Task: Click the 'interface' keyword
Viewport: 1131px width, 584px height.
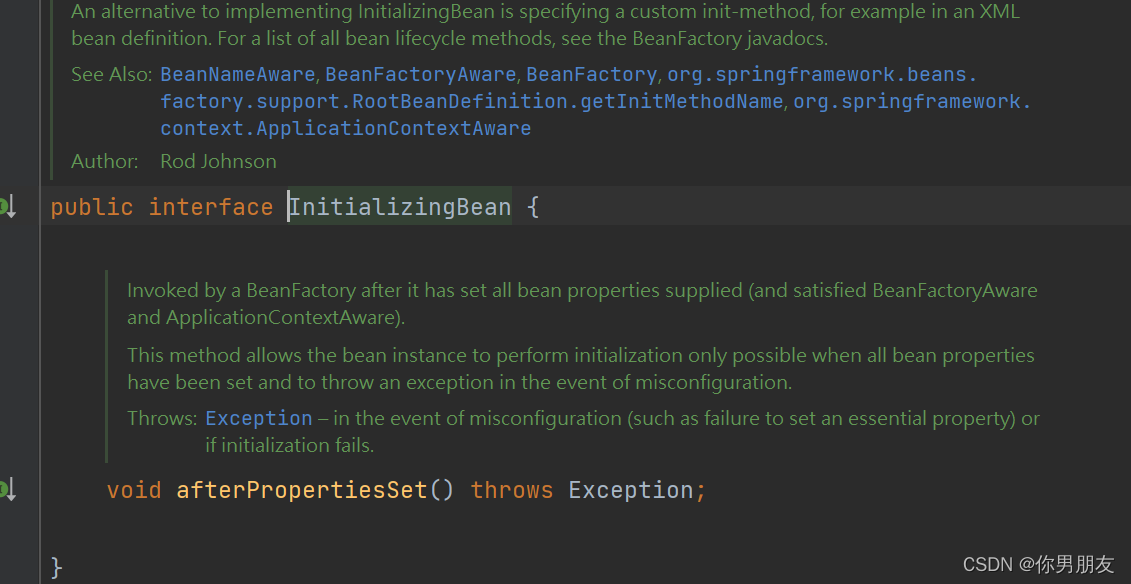Action: pos(211,207)
